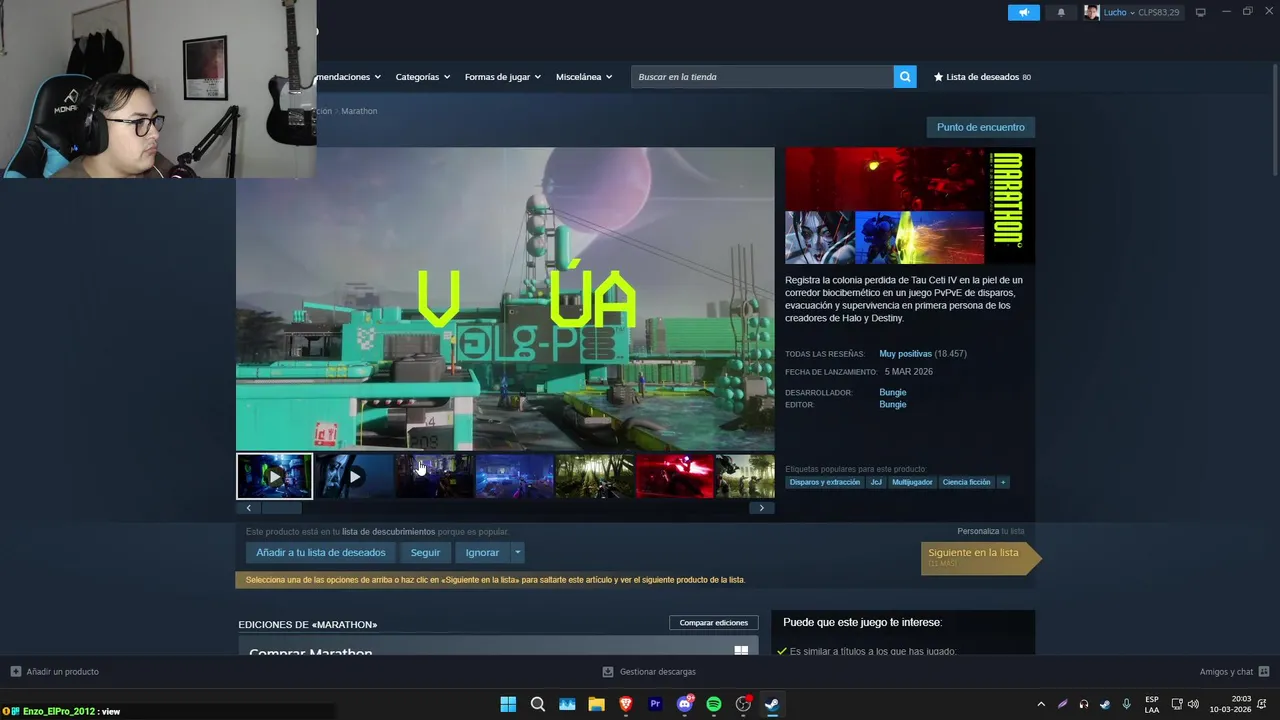Click 'Añadir un producto' at bottom left

pyautogui.click(x=55, y=672)
